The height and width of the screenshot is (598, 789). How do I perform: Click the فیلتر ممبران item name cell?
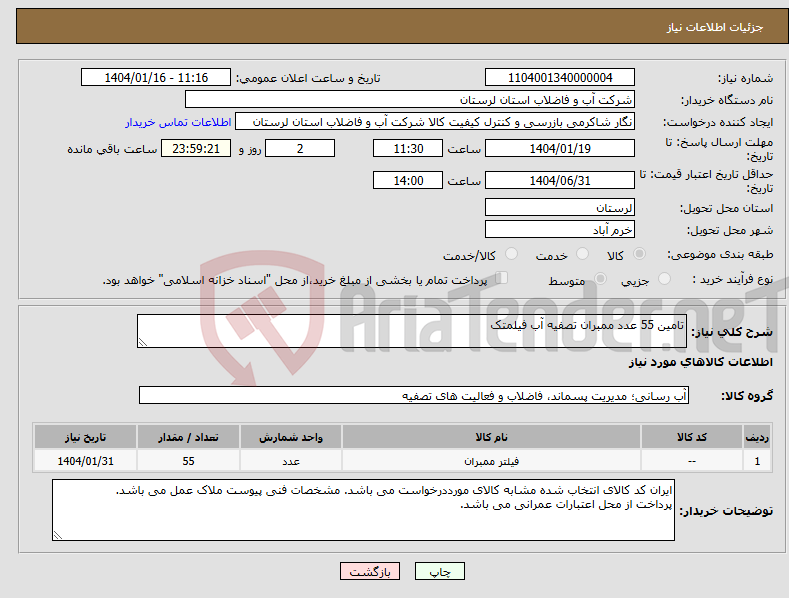pyautogui.click(x=491, y=461)
